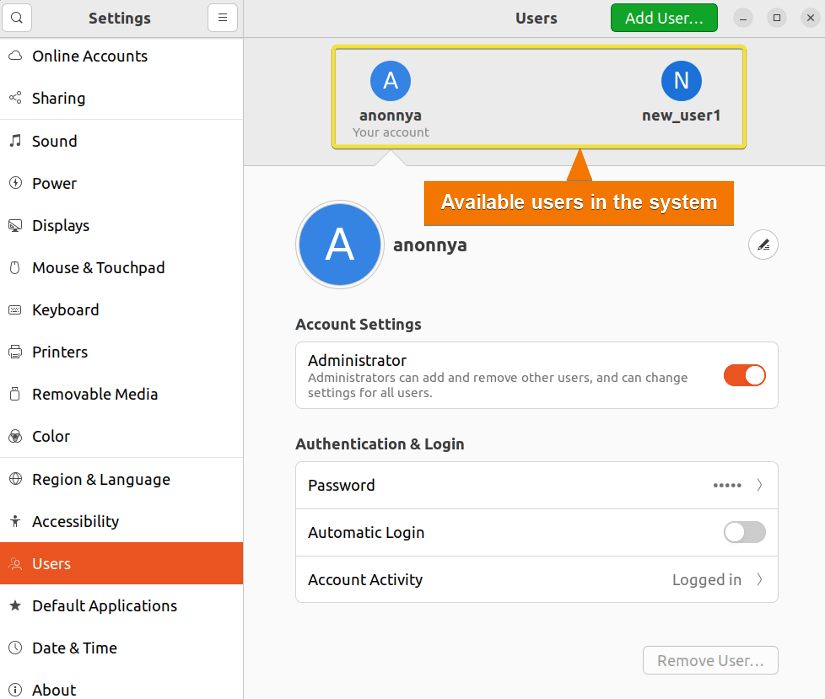Click the anonnya name beside large avatar
The height and width of the screenshot is (699, 825).
(x=430, y=245)
